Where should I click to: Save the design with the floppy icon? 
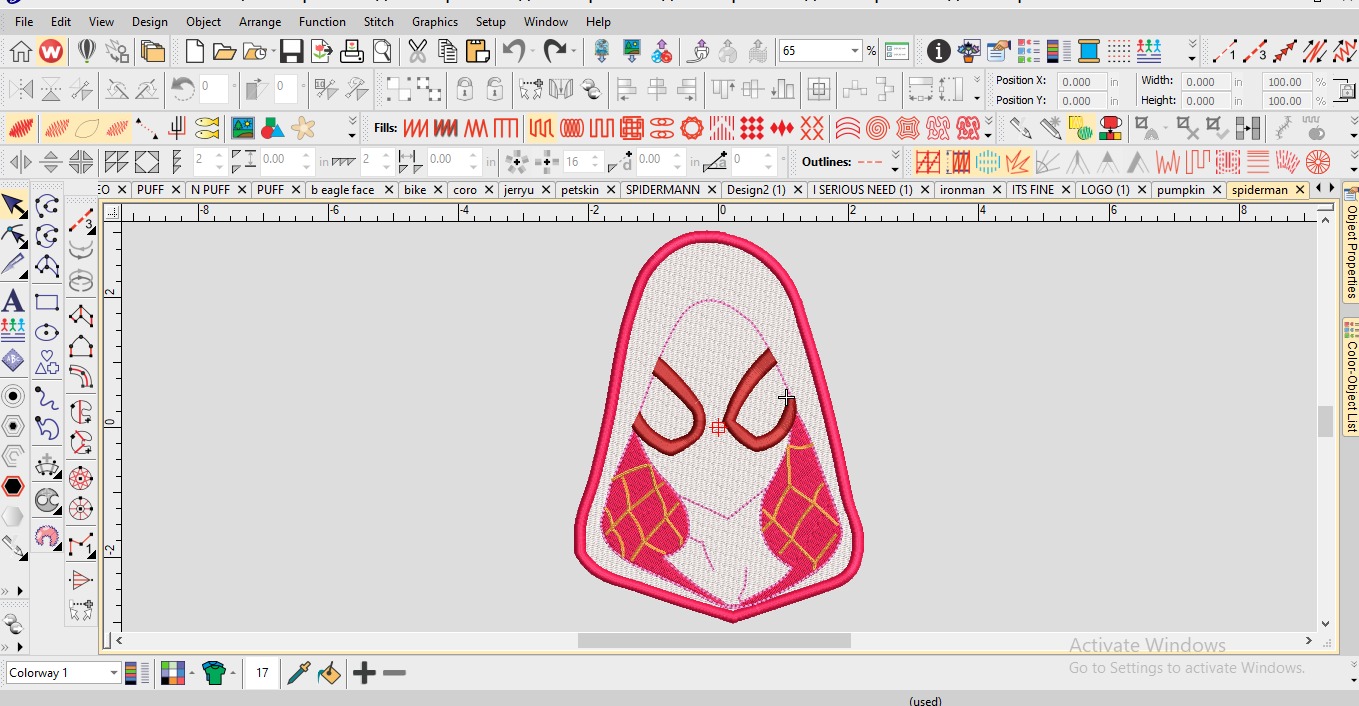[x=291, y=51]
